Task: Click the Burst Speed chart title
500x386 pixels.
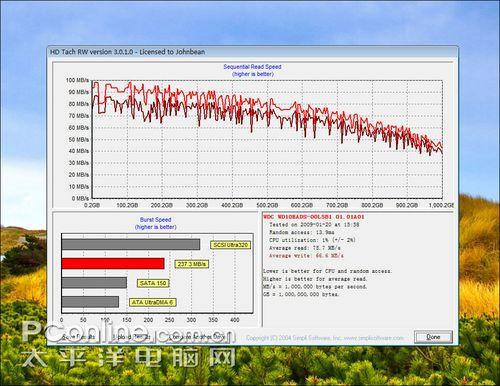Action: tap(155, 220)
